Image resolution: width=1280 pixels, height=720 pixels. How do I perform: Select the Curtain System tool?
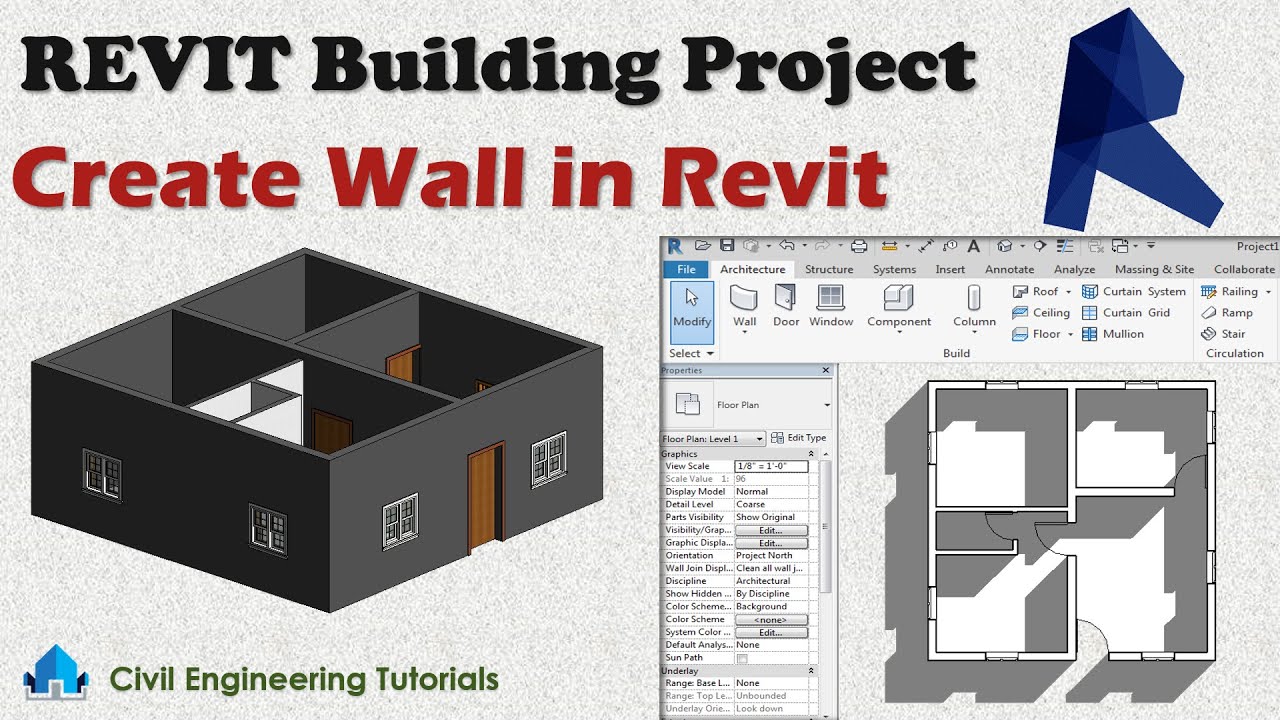tap(1134, 292)
